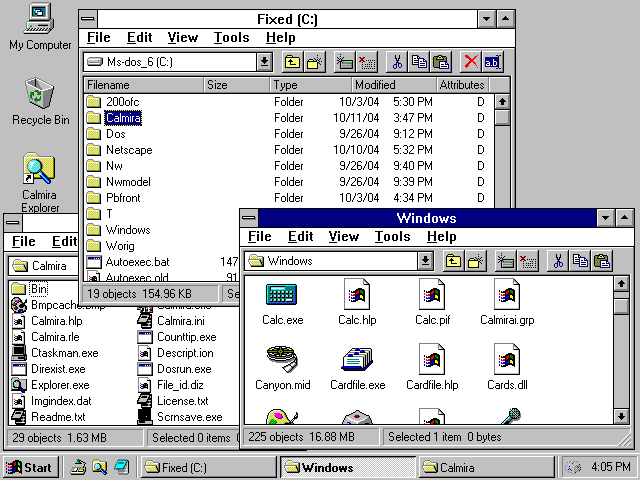Select the Calmirai.grp file icon
640x480 pixels.
507,302
